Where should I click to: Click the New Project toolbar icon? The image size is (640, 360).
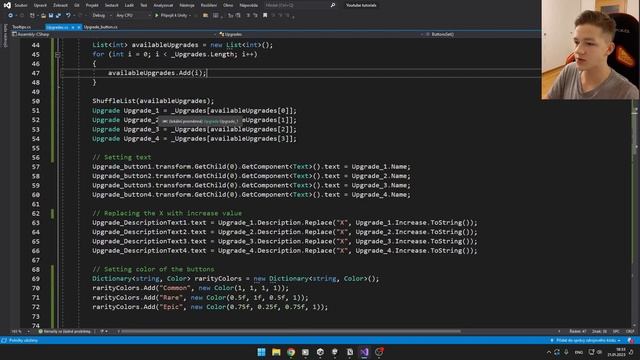(x=32, y=16)
